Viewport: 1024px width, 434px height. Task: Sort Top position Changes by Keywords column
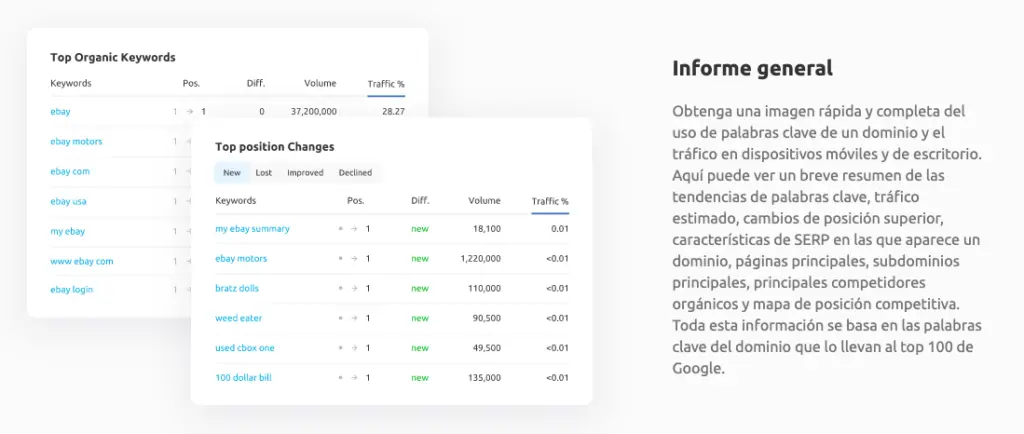pyautogui.click(x=236, y=200)
